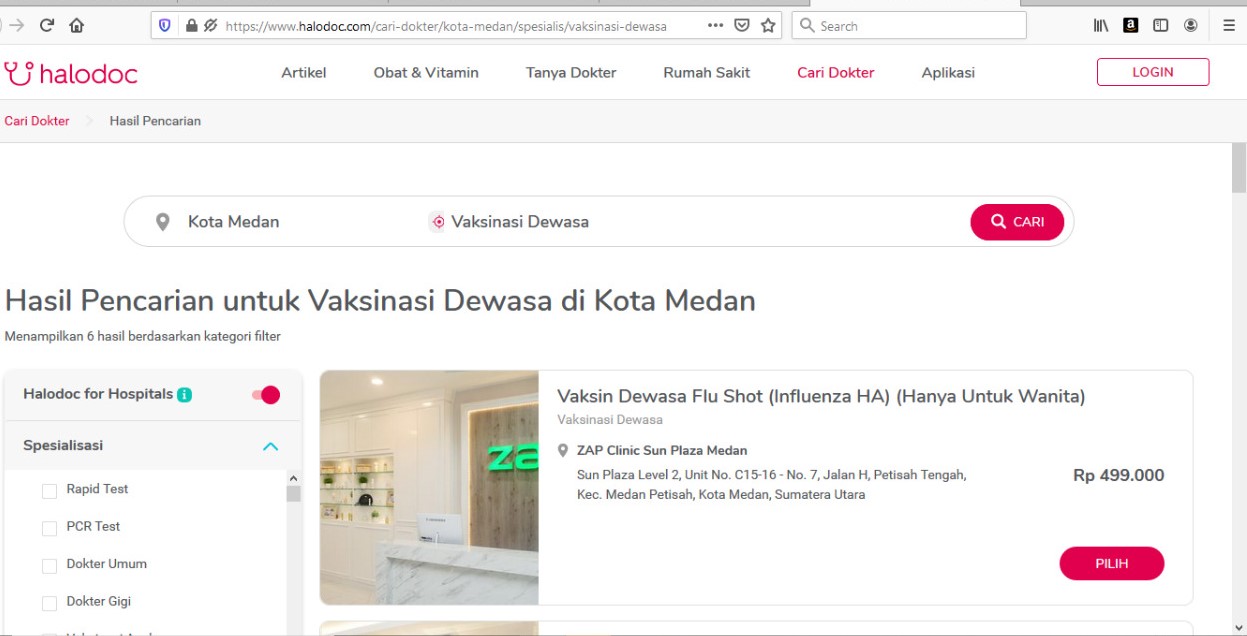Image resolution: width=1247 pixels, height=636 pixels.
Task: Reload the page with the refresh icon
Action: pos(46,26)
